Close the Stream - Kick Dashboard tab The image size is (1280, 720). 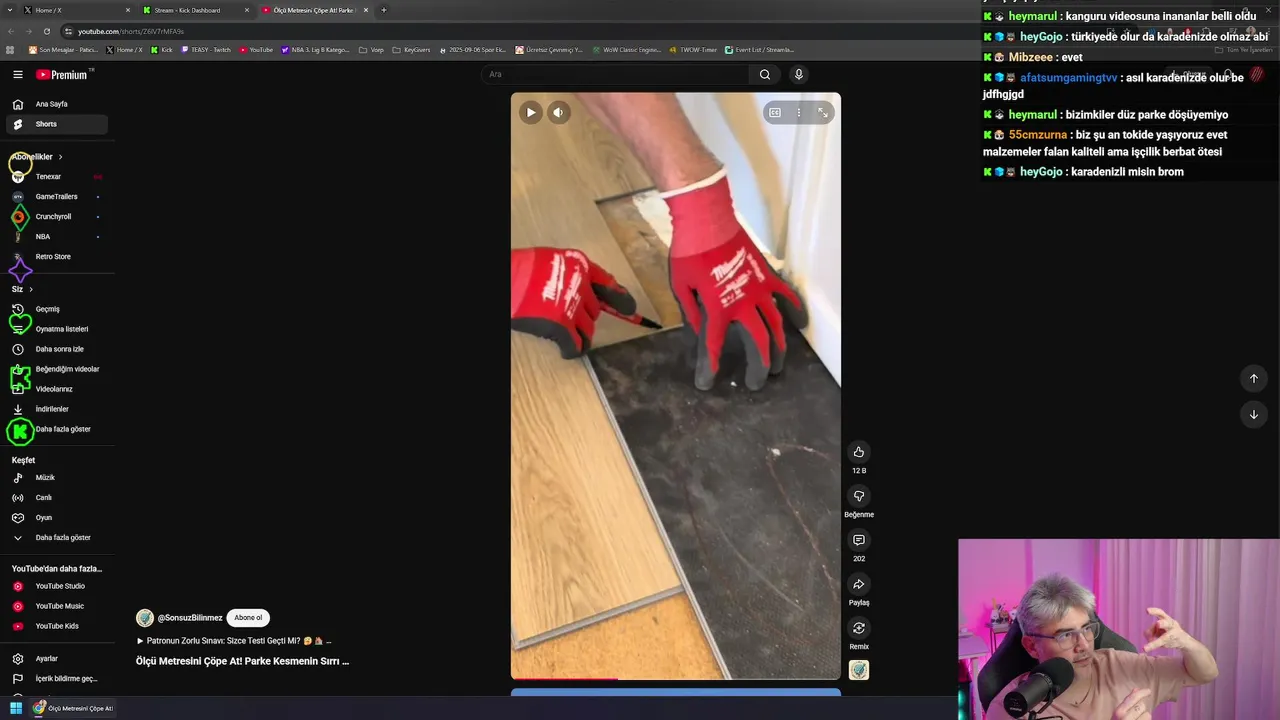click(247, 10)
